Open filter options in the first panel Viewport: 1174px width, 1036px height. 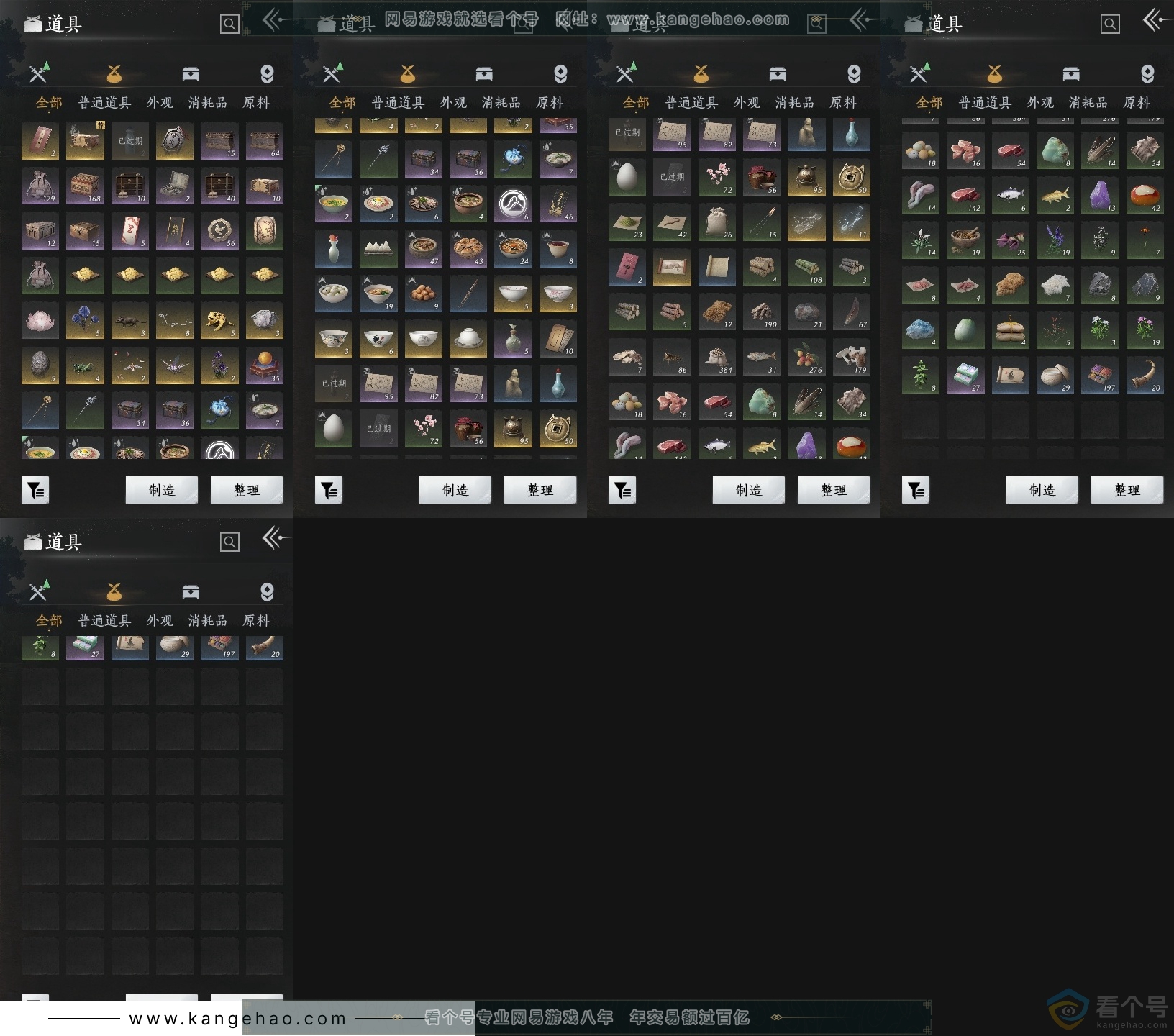[35, 490]
